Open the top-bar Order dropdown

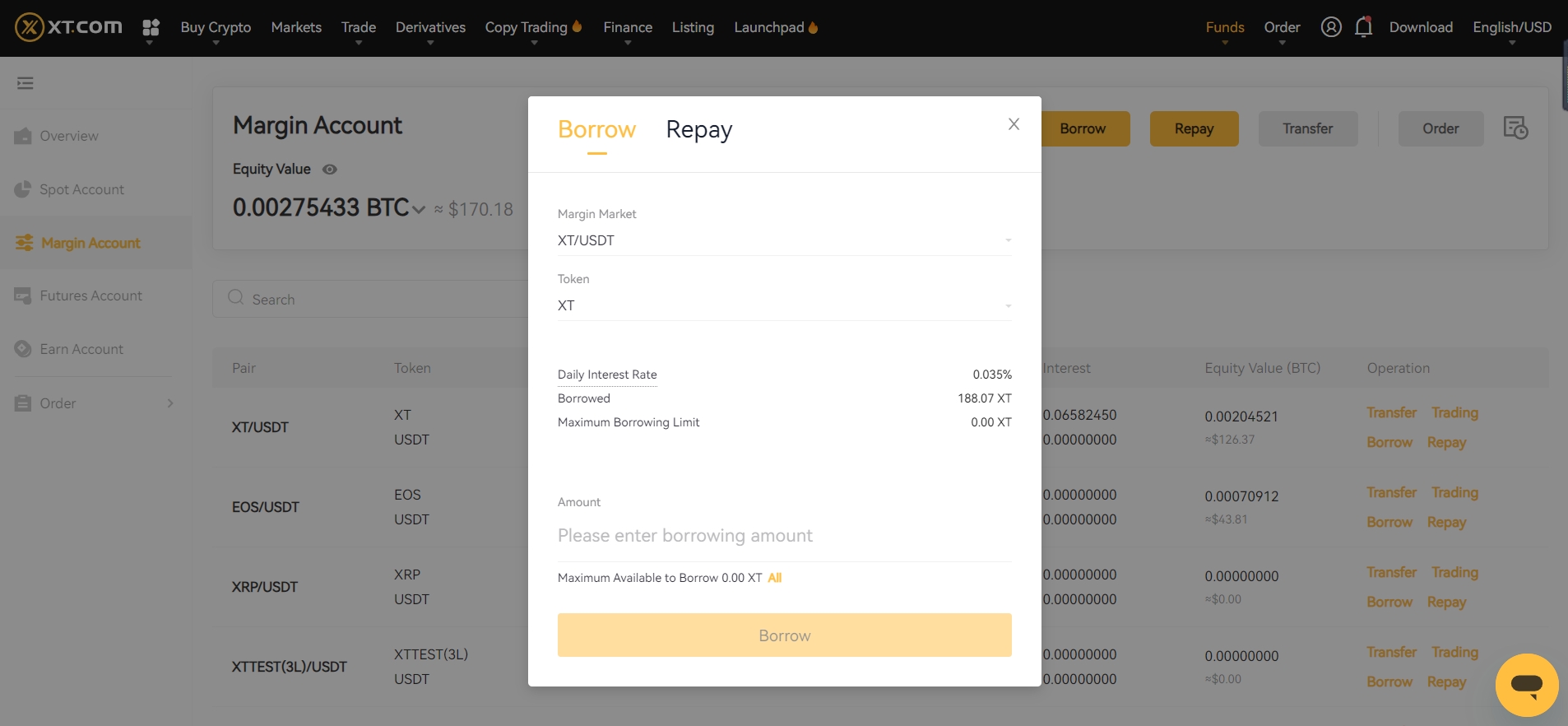[1282, 27]
